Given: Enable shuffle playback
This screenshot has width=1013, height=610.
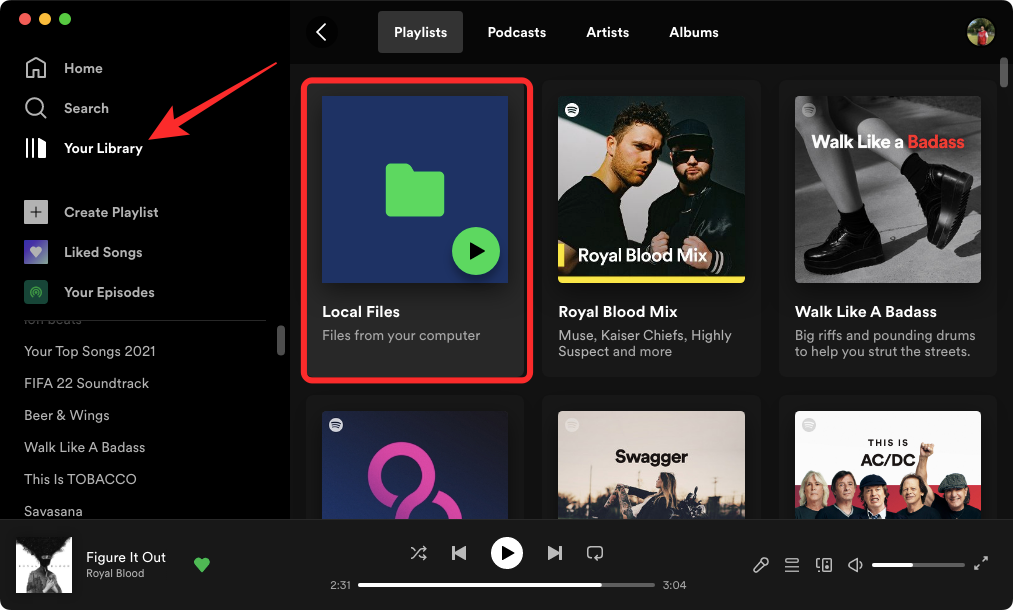Looking at the screenshot, I should click(x=419, y=553).
